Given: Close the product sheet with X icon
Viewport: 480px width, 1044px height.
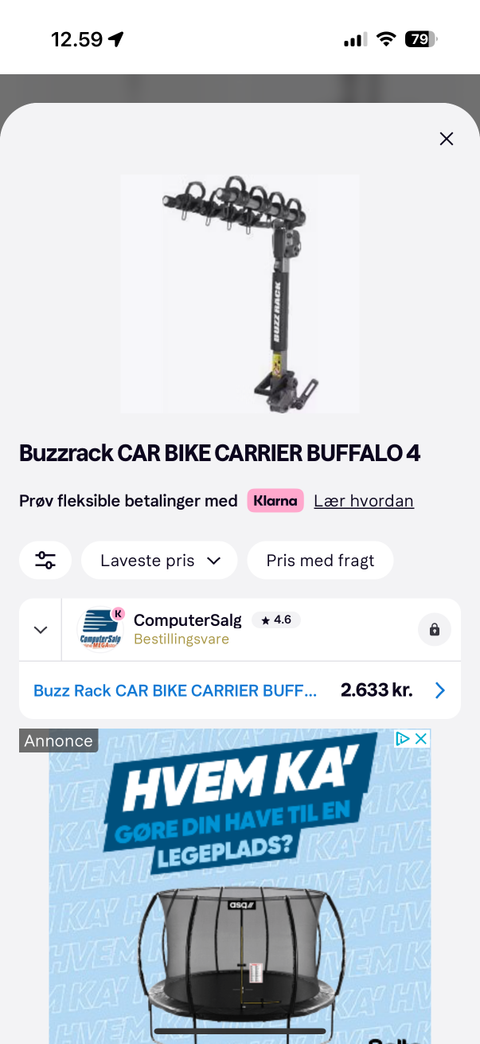Looking at the screenshot, I should [x=446, y=138].
